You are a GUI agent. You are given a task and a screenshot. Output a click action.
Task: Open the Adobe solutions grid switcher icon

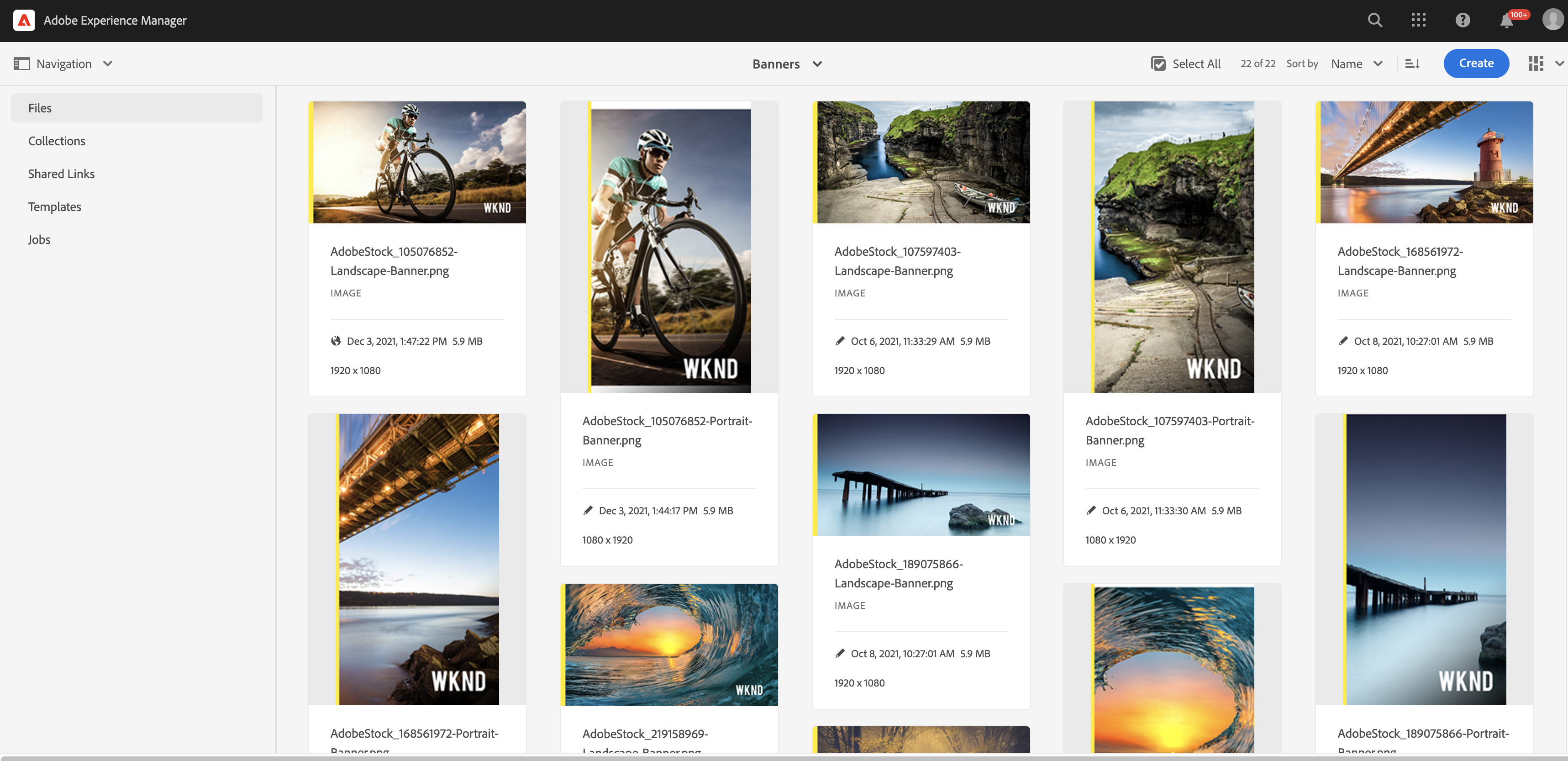point(1419,20)
